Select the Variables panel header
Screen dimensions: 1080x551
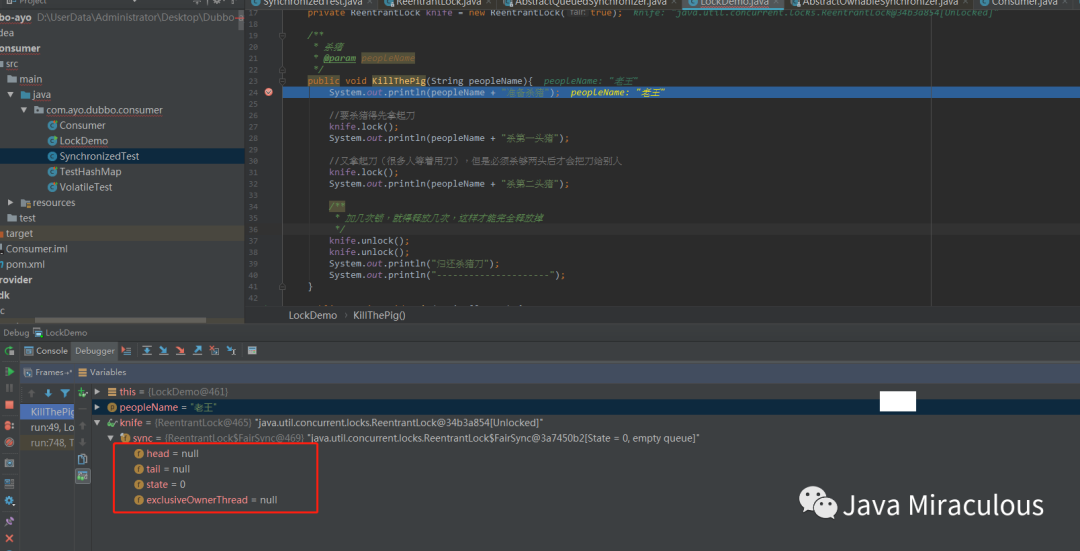click(102, 372)
